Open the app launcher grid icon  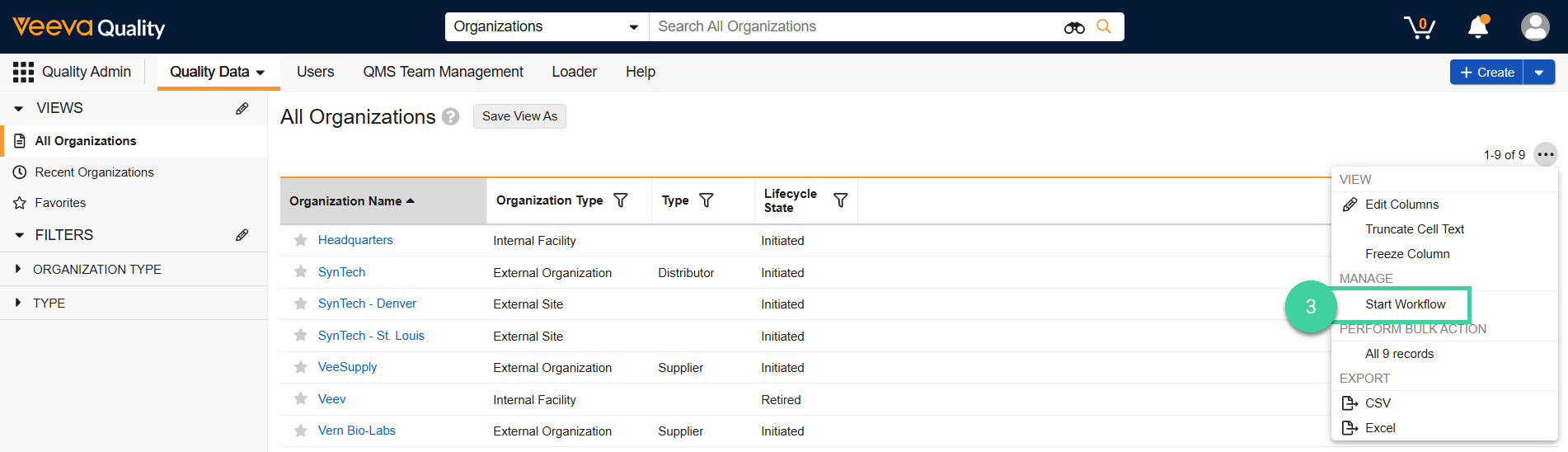(x=23, y=72)
